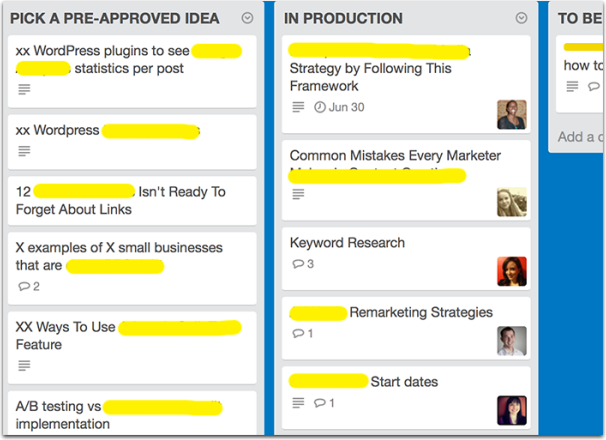Click the Jun 30 due date badge

pyautogui.click(x=339, y=107)
